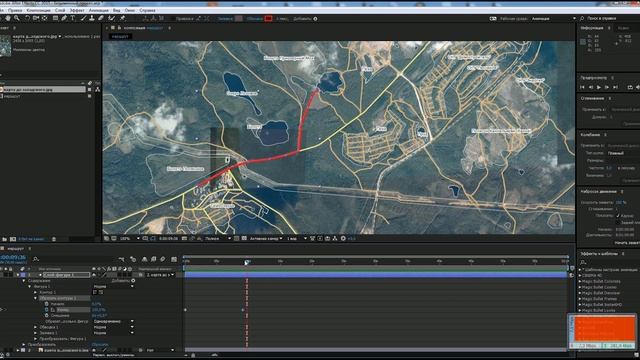This screenshot has width=640, height=360.
Task: Toggle the Кадры checkbox
Action: (618, 216)
